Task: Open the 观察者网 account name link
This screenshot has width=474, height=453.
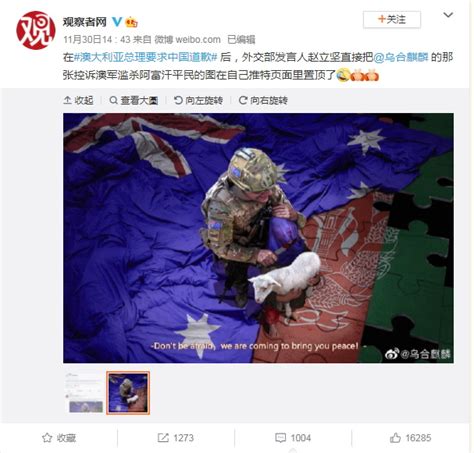Action: coord(85,22)
